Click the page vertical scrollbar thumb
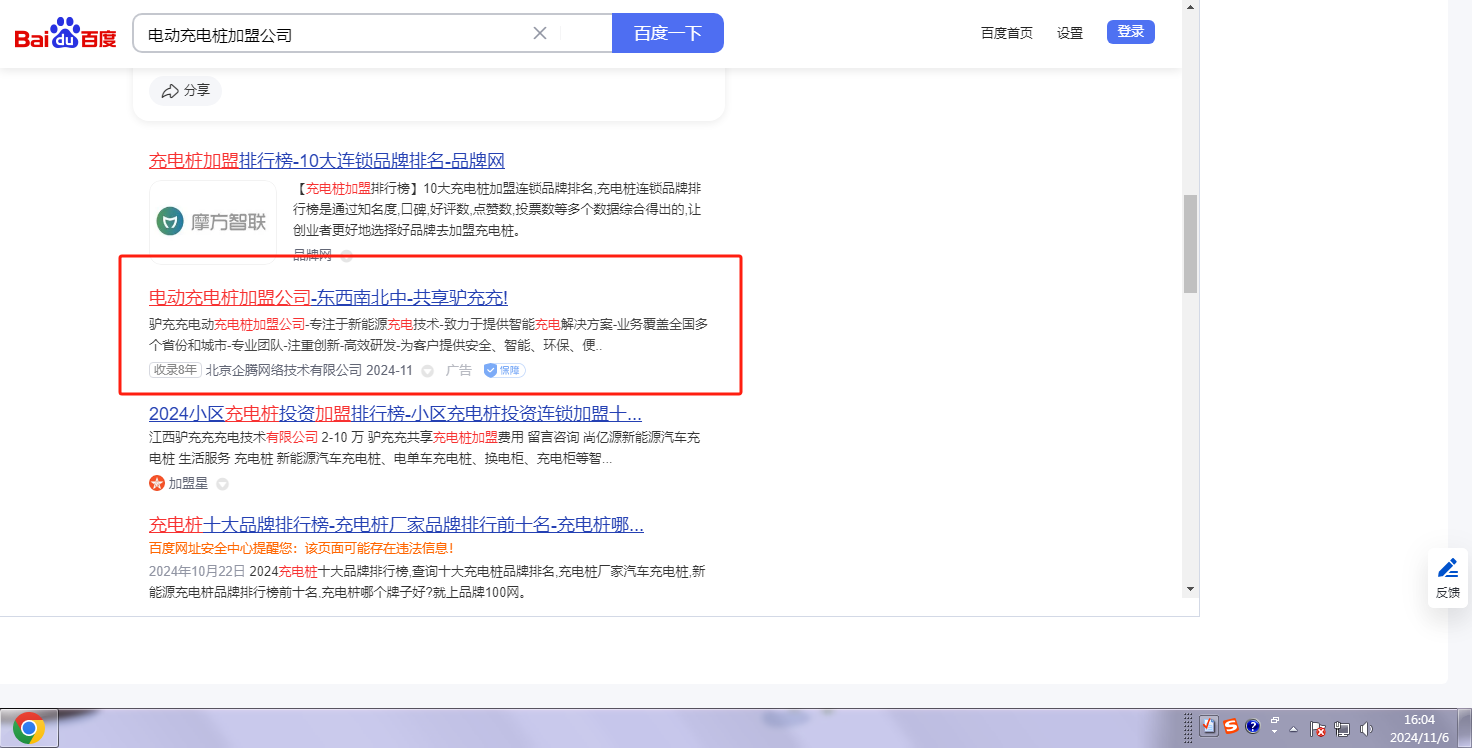The image size is (1472, 748). (1190, 243)
